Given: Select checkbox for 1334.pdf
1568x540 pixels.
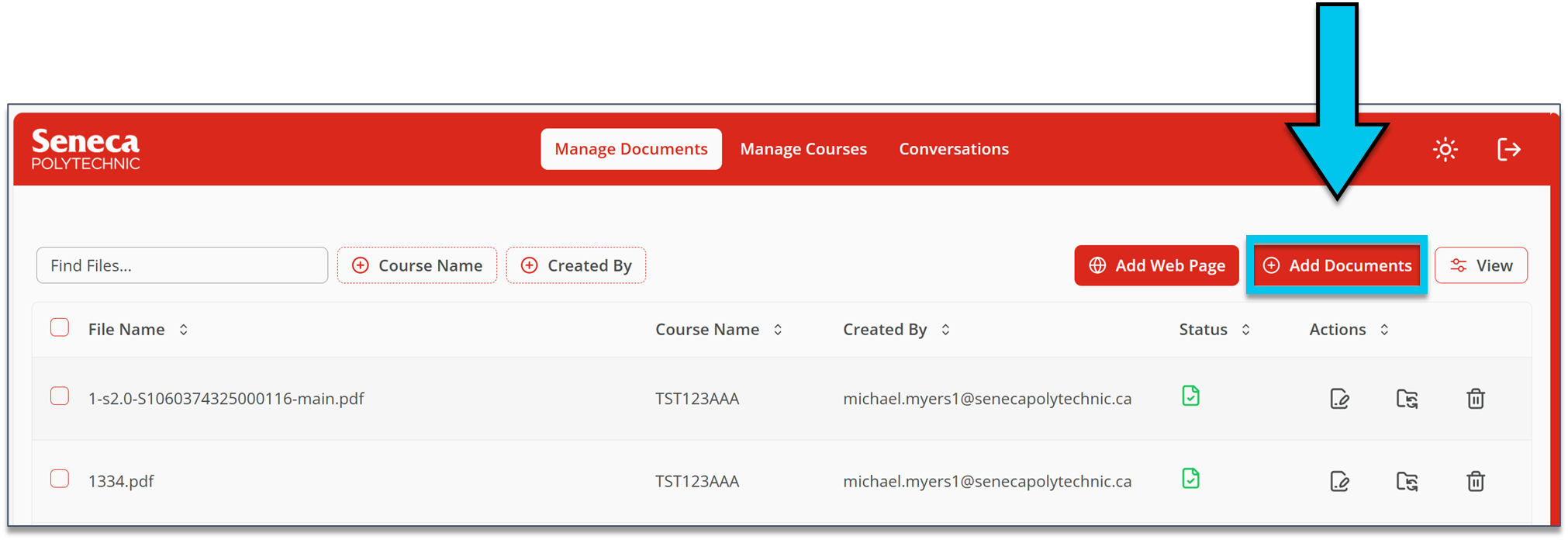Looking at the screenshot, I should point(60,478).
